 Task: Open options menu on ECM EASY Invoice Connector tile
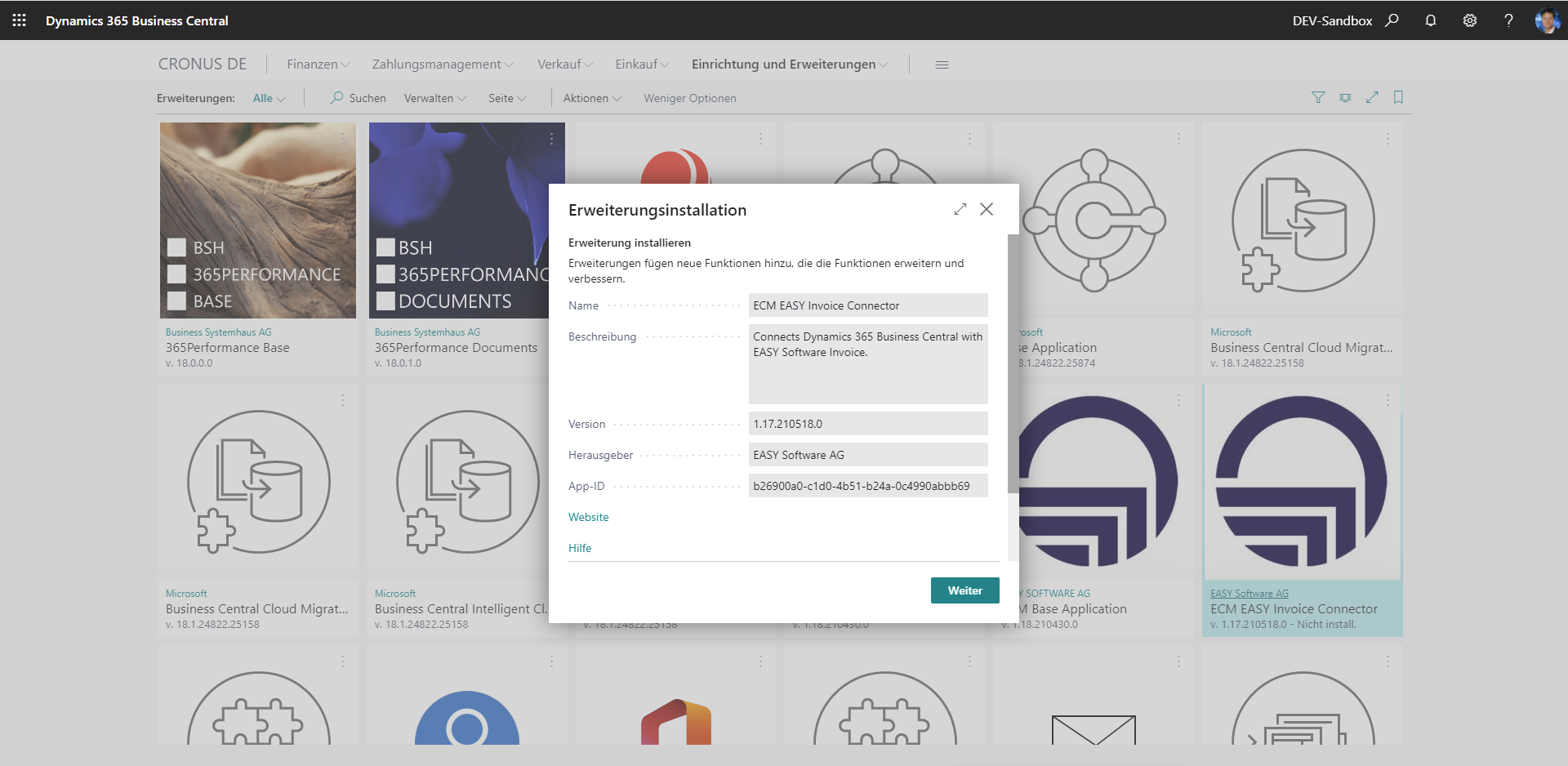point(1388,401)
